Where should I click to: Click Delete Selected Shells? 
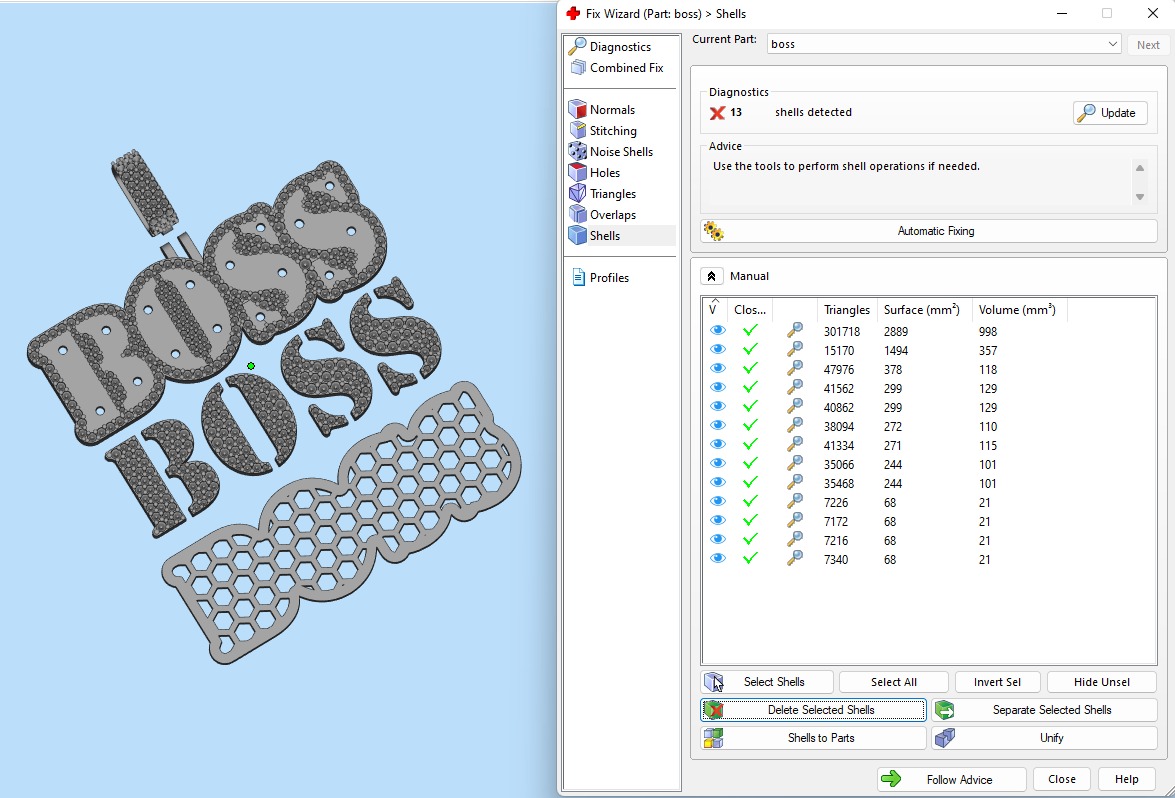[x=813, y=710]
